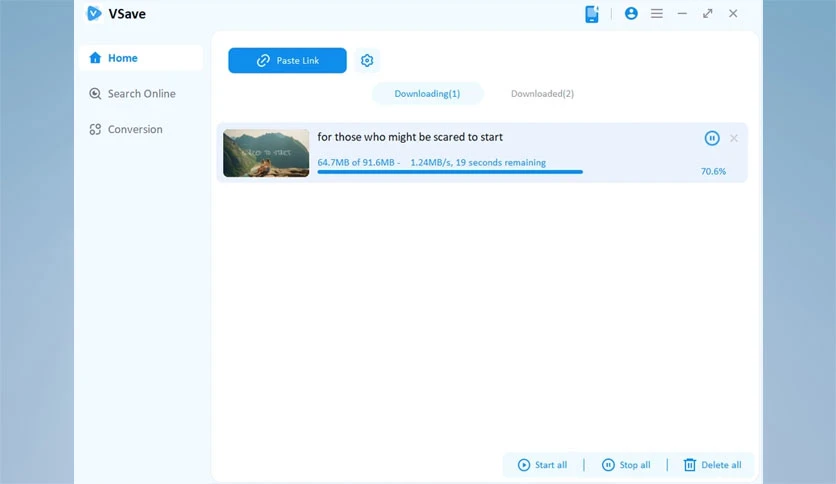The image size is (836, 484).
Task: Click the mountain video thumbnail
Action: point(266,153)
